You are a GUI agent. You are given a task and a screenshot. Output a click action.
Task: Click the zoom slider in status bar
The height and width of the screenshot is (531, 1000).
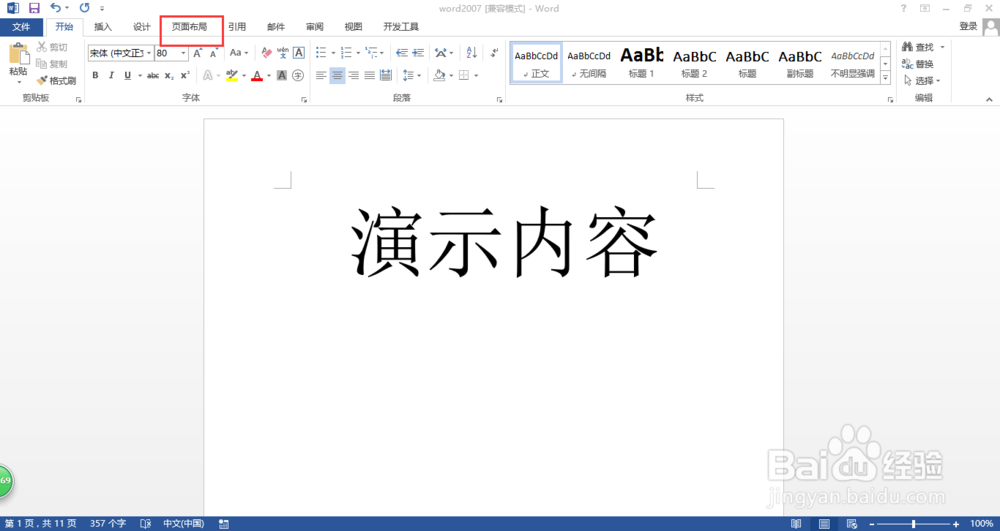pyautogui.click(x=914, y=524)
